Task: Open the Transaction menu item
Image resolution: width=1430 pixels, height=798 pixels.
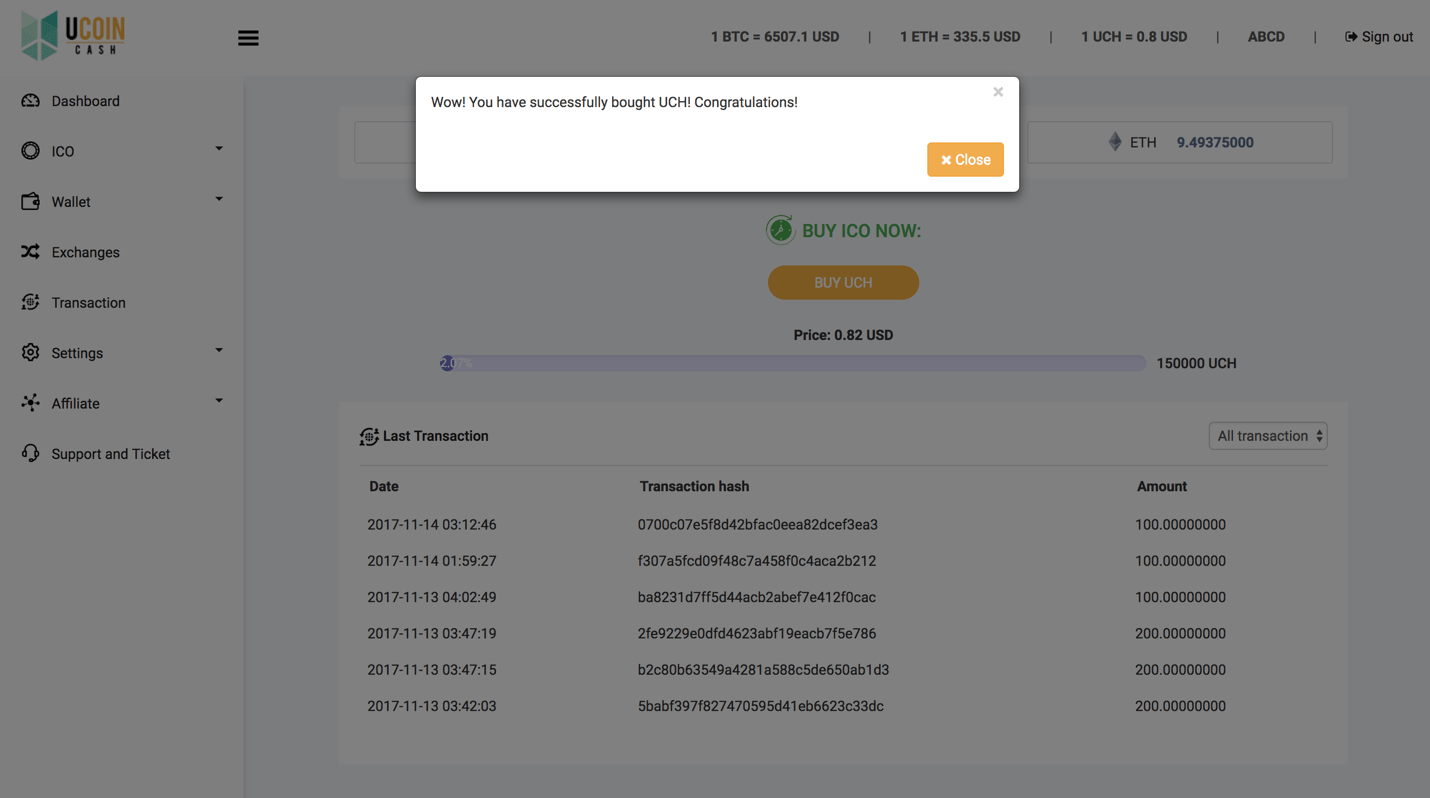Action: (x=88, y=303)
